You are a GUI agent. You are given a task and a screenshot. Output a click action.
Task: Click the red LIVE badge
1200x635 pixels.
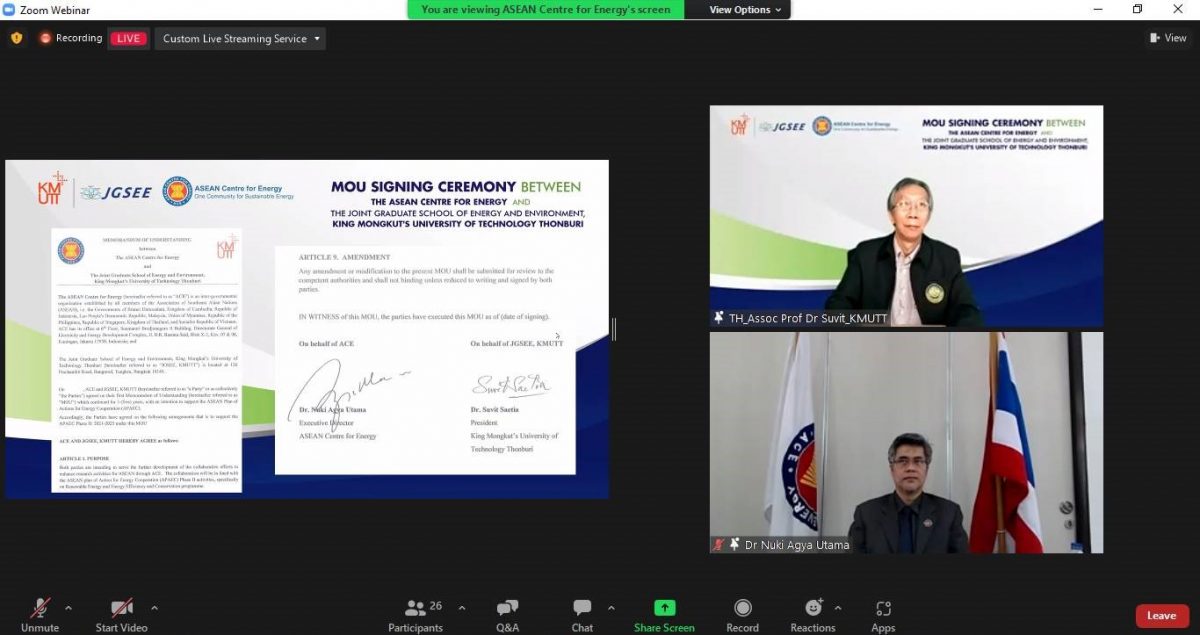128,39
